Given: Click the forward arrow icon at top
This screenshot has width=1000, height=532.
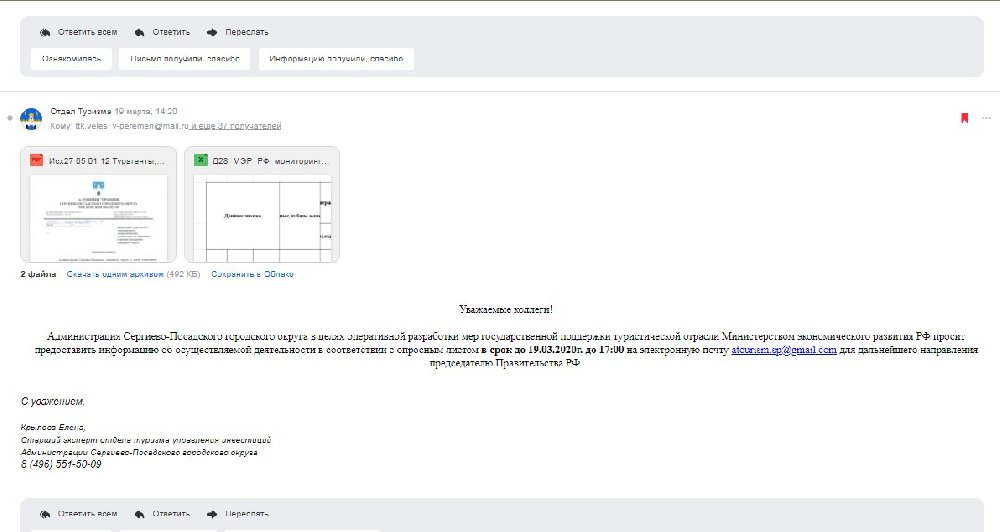Looking at the screenshot, I should pos(213,32).
